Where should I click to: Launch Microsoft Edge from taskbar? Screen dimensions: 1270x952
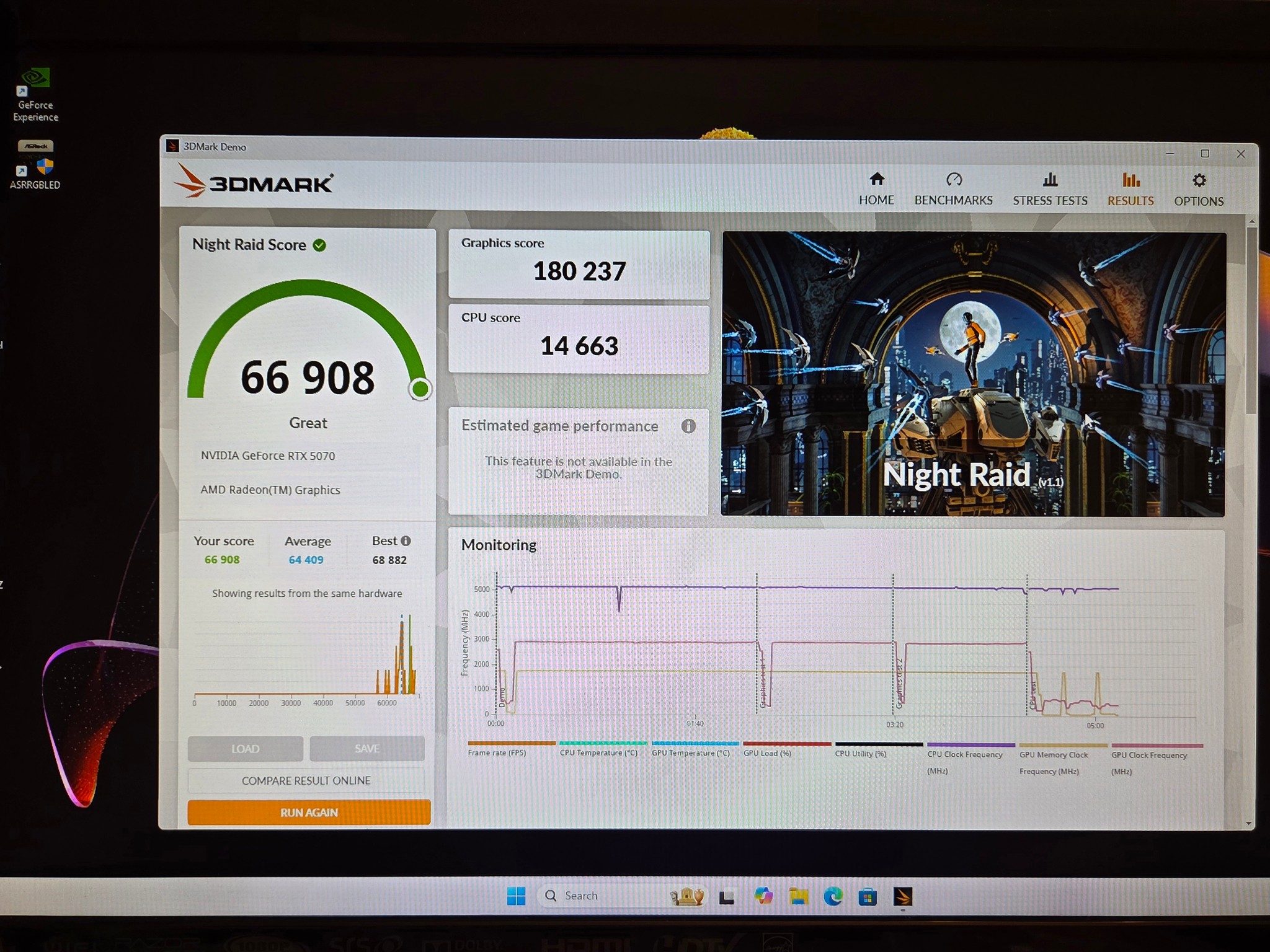coord(833,896)
